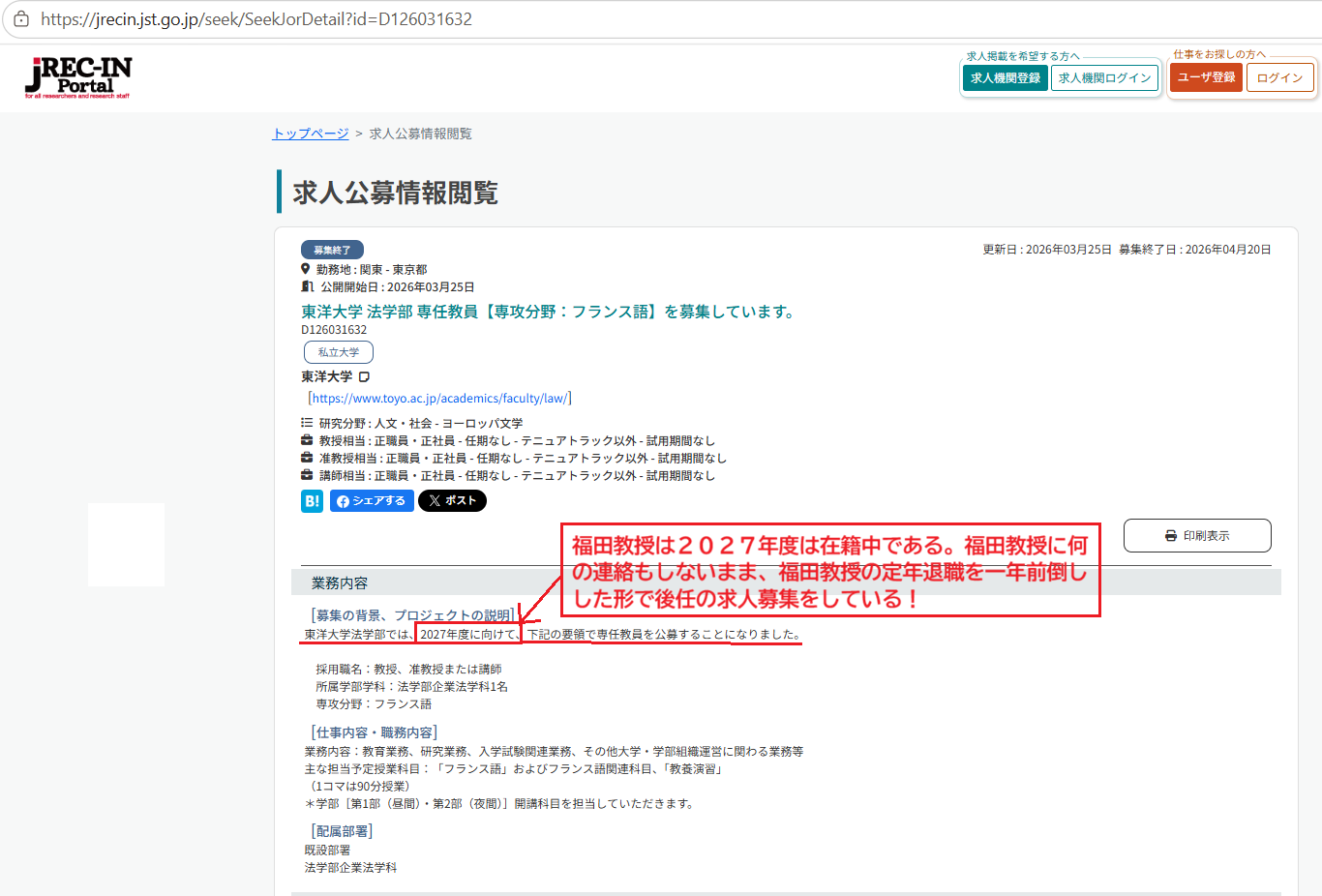This screenshot has height=896, width=1322.
Task: Click the [募集の背景、プロジェクトの説明] subheading
Action: [413, 615]
